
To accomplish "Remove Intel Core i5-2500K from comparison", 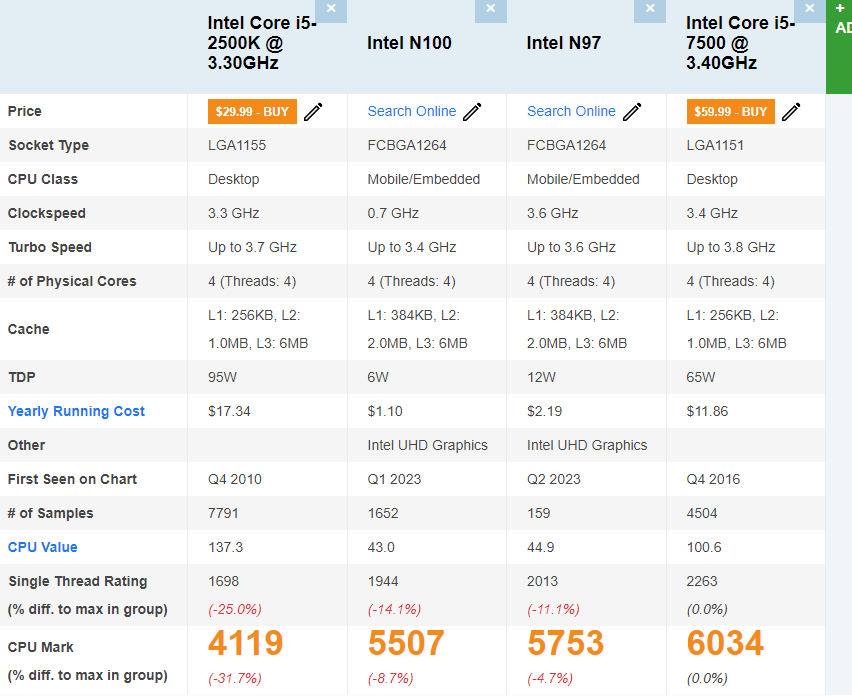I will [331, 10].
